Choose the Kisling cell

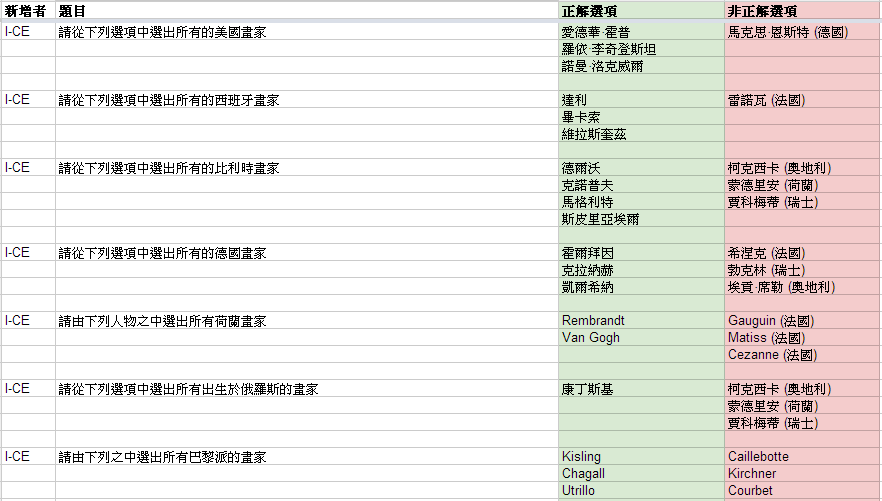tap(641, 457)
